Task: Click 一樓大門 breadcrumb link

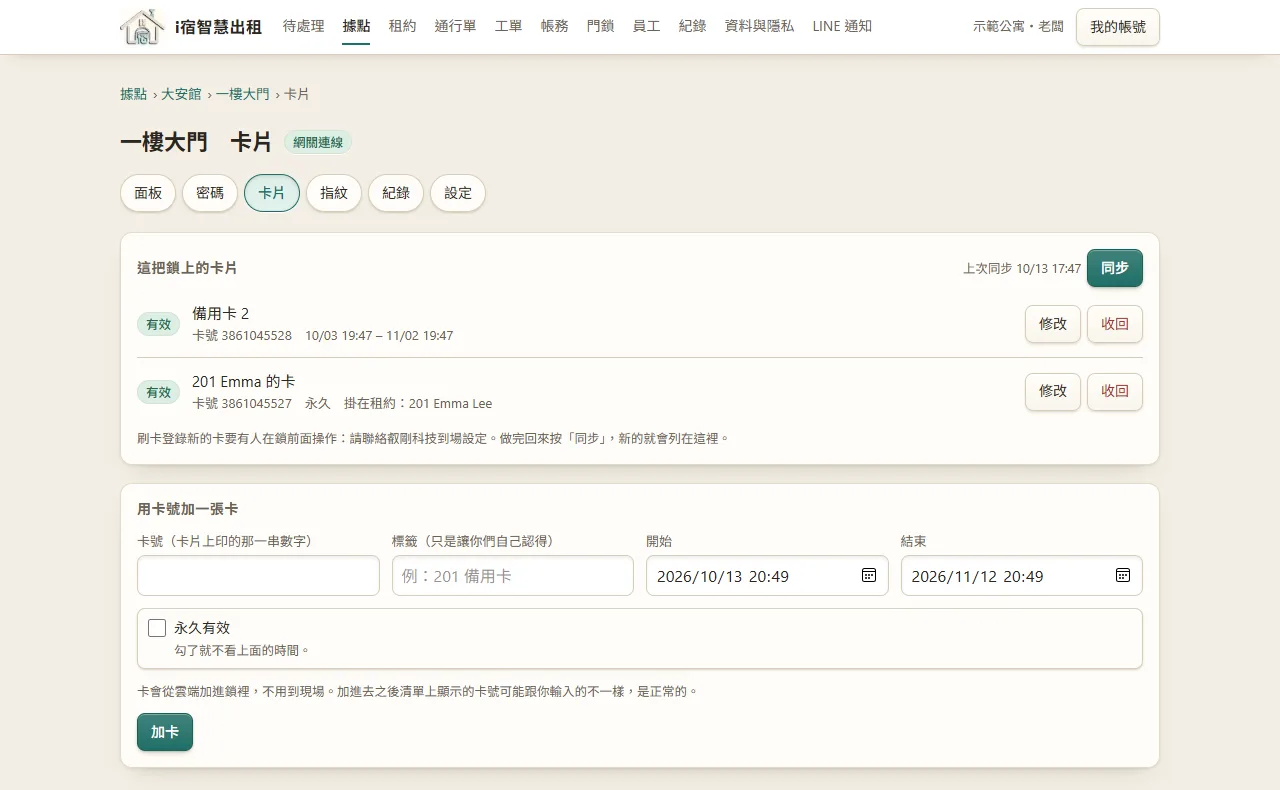Action: click(243, 94)
